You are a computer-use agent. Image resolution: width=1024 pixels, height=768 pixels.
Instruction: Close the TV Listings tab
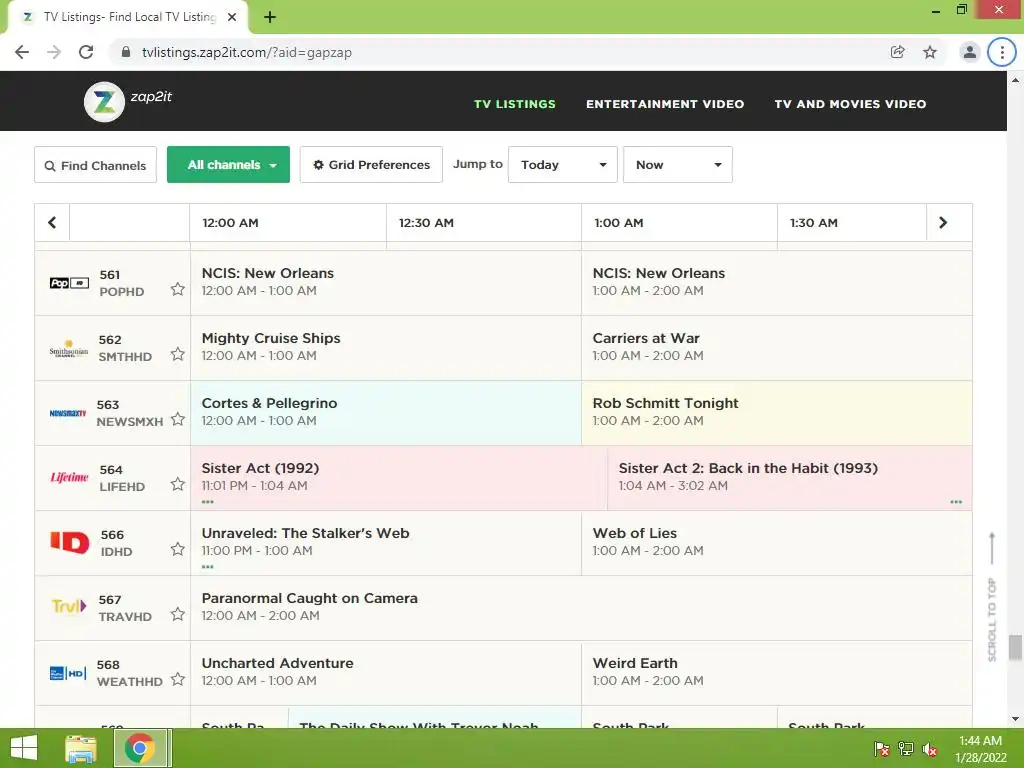(232, 17)
